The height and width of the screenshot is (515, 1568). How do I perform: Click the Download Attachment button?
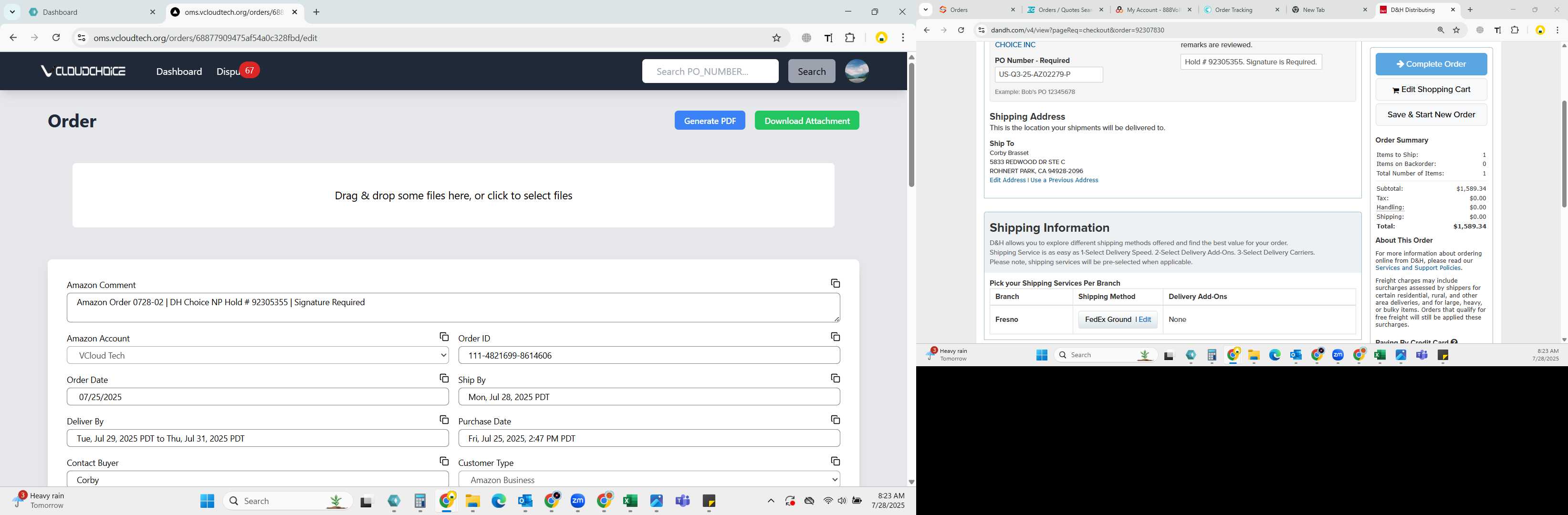(806, 120)
